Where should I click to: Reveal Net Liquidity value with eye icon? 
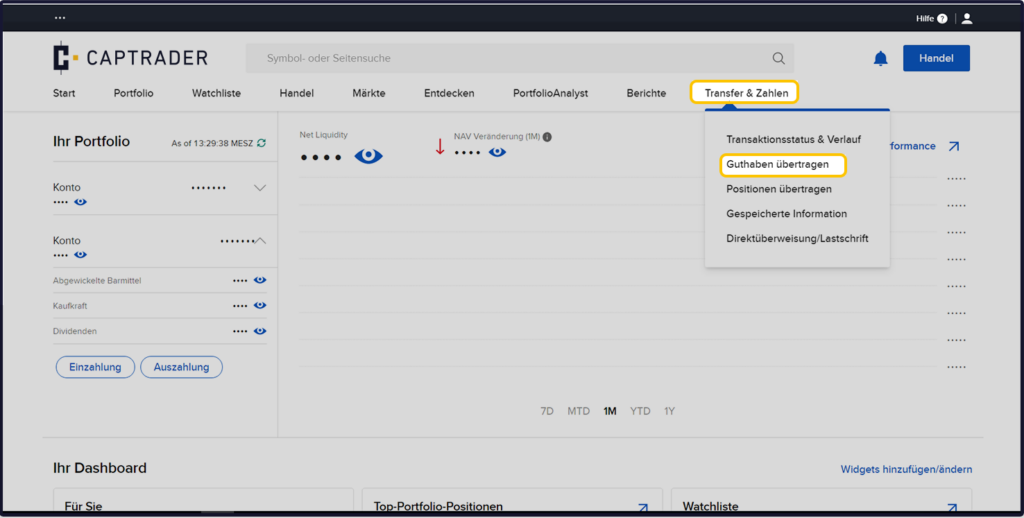click(x=368, y=156)
